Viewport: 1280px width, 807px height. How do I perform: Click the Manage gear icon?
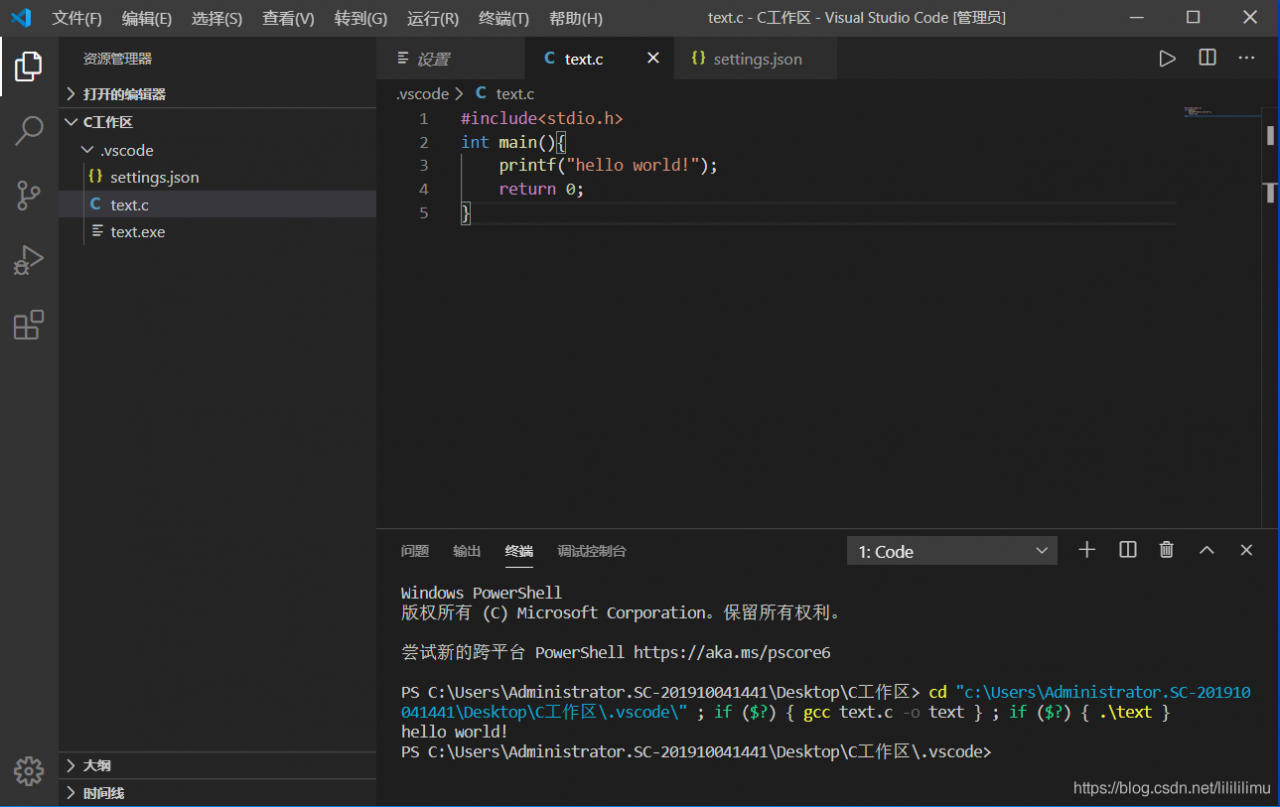click(28, 770)
